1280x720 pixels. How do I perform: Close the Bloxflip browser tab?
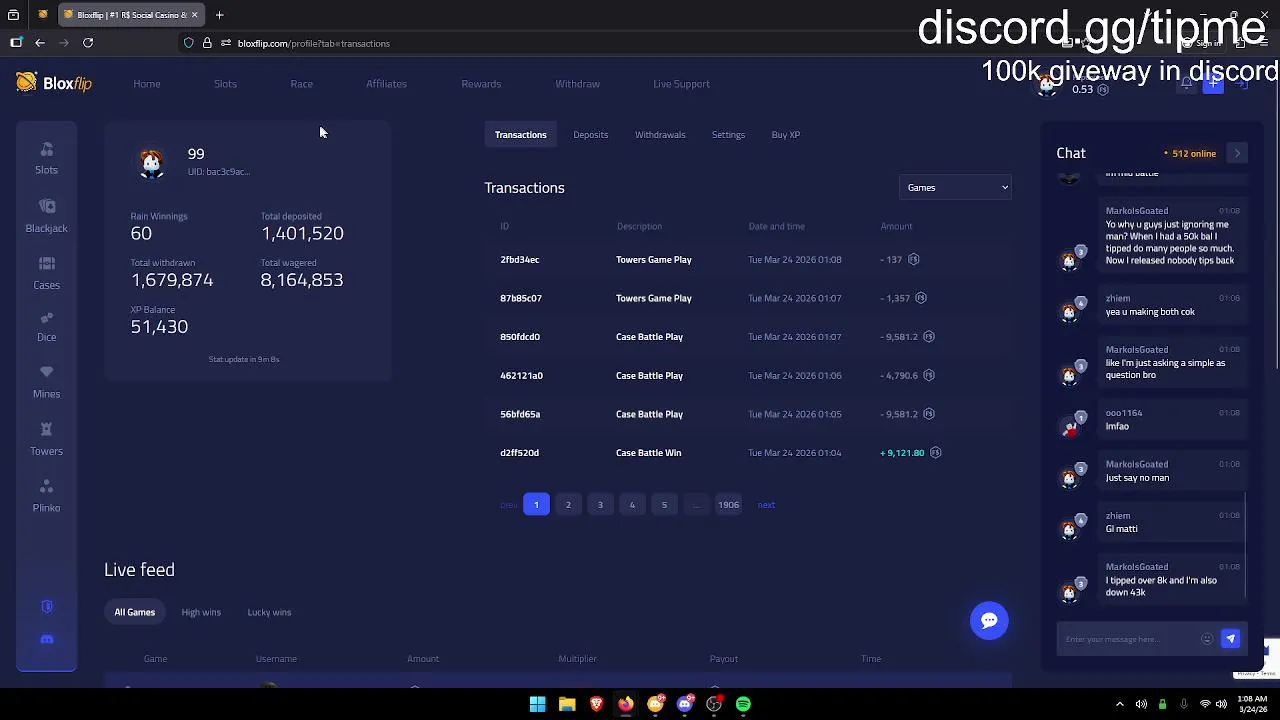pyautogui.click(x=194, y=15)
